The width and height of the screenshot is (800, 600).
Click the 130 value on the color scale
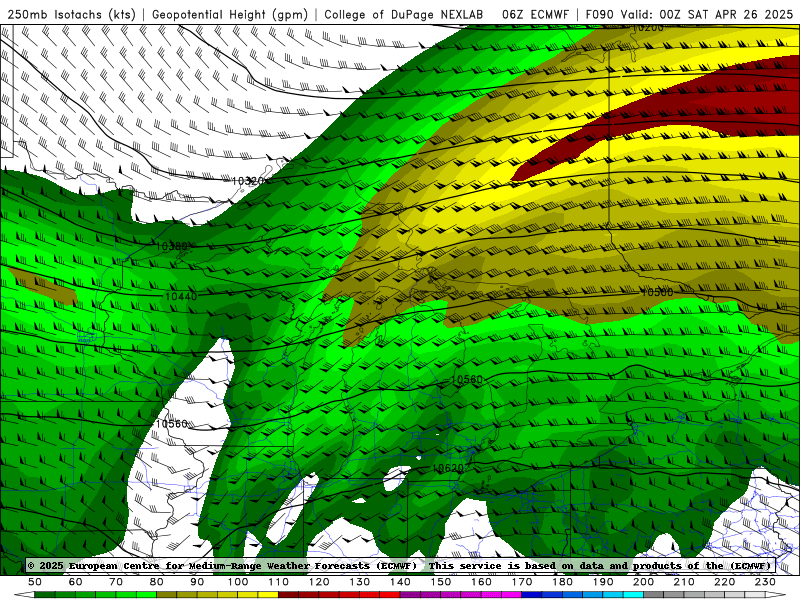(x=359, y=582)
